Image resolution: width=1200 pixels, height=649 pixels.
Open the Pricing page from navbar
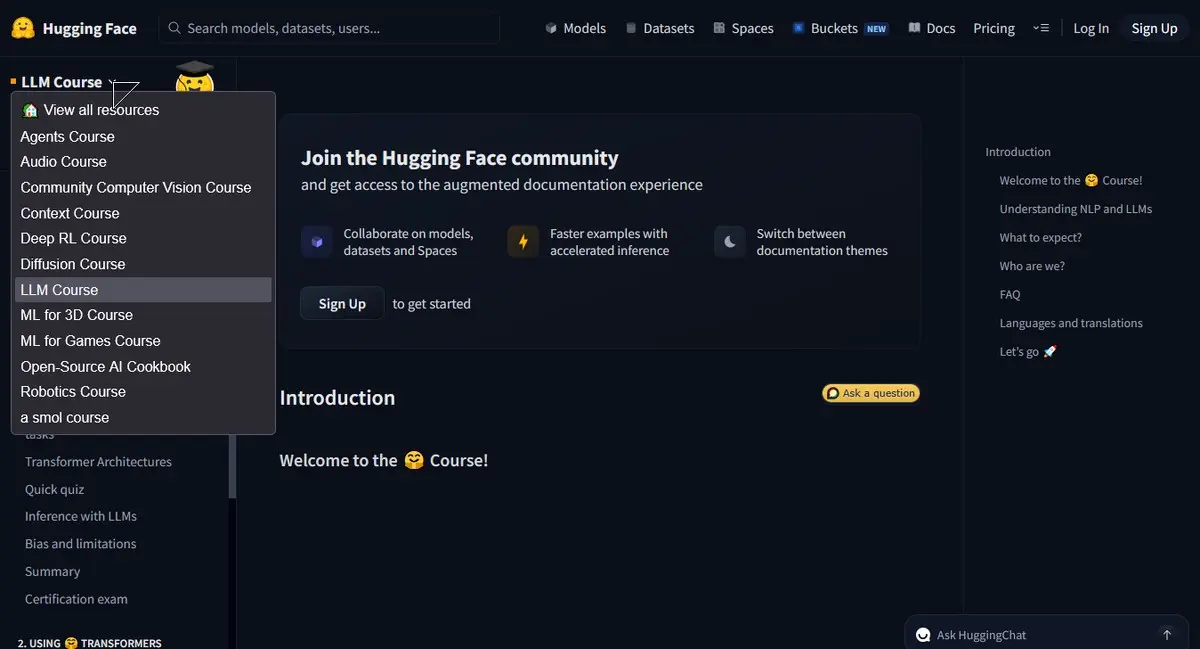point(994,28)
